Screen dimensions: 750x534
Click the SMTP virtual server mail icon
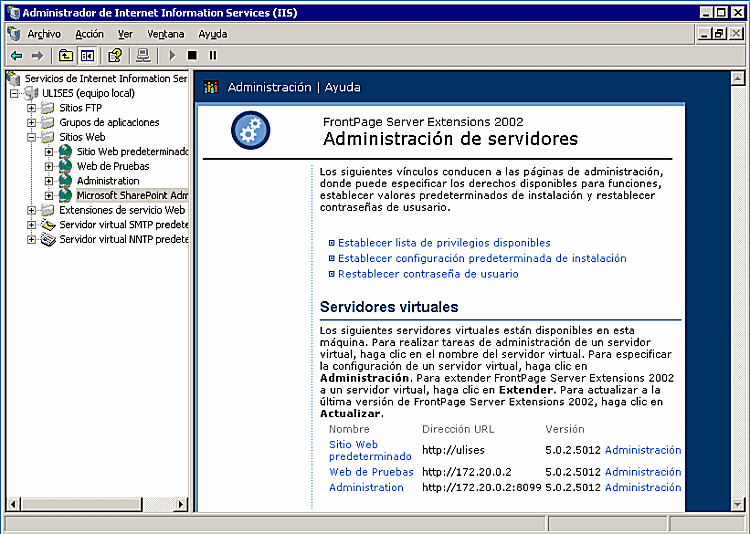(x=48, y=225)
